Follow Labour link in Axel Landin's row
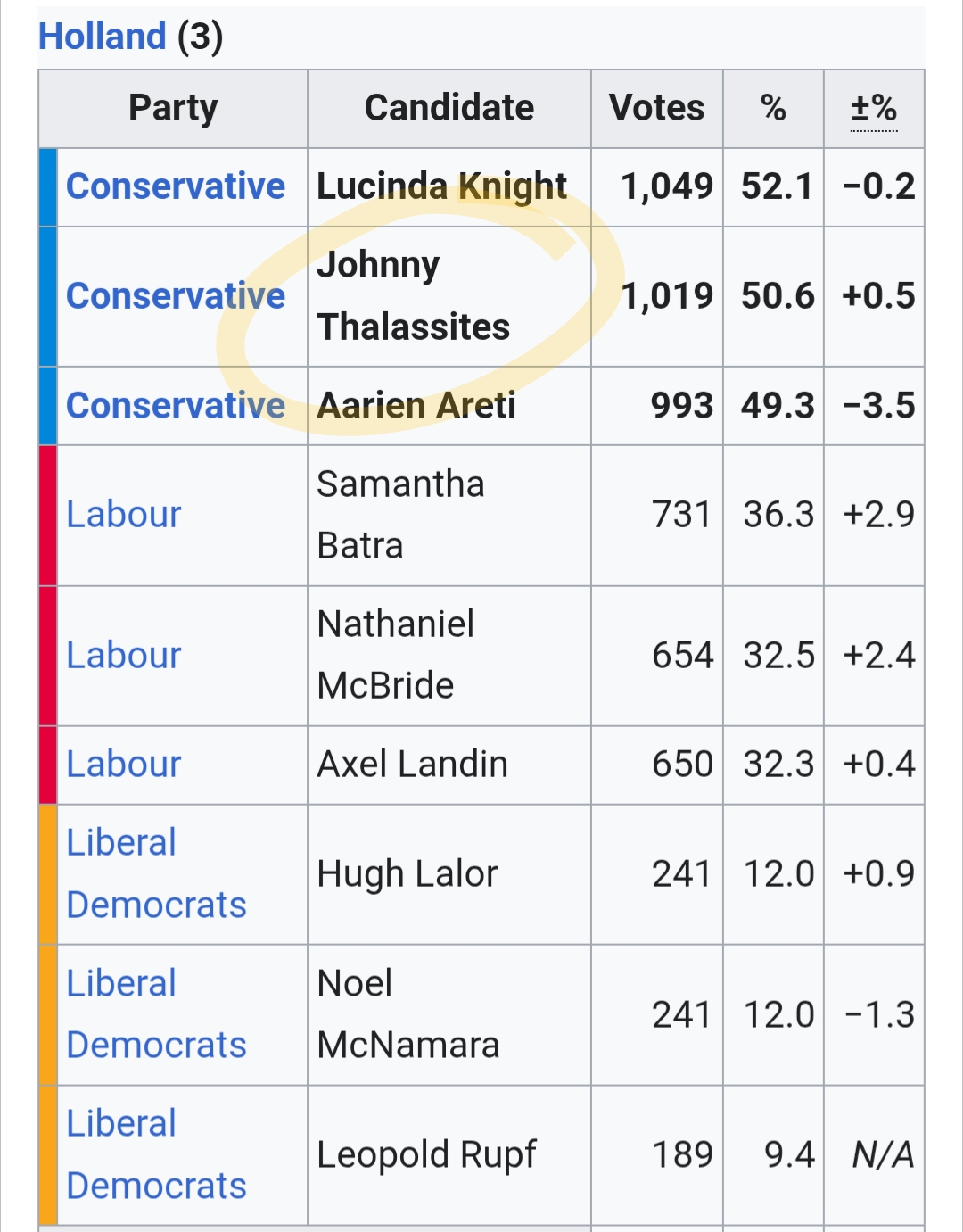Viewport: 963px width, 1232px height. [124, 765]
